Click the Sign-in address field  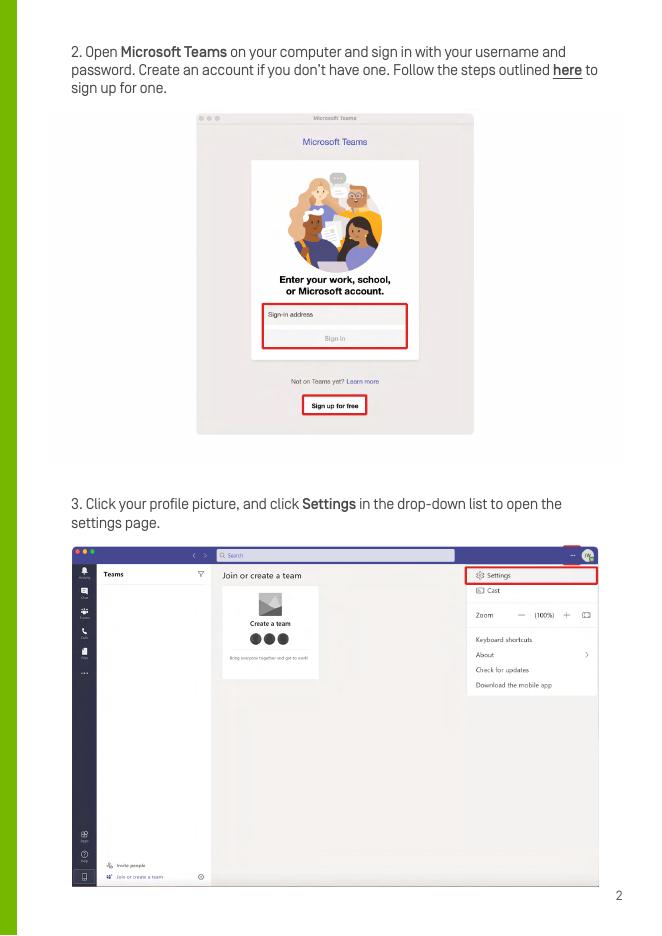click(x=334, y=315)
